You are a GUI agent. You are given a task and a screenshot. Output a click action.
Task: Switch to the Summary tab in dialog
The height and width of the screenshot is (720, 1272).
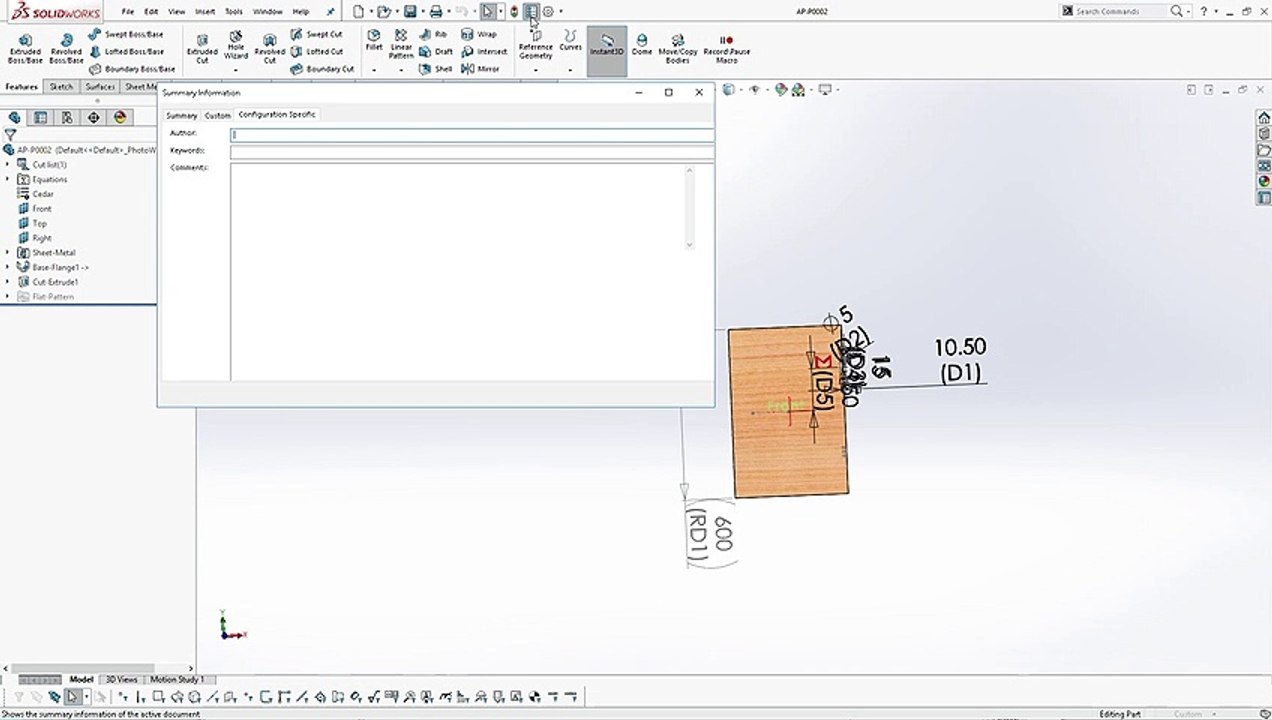point(181,115)
